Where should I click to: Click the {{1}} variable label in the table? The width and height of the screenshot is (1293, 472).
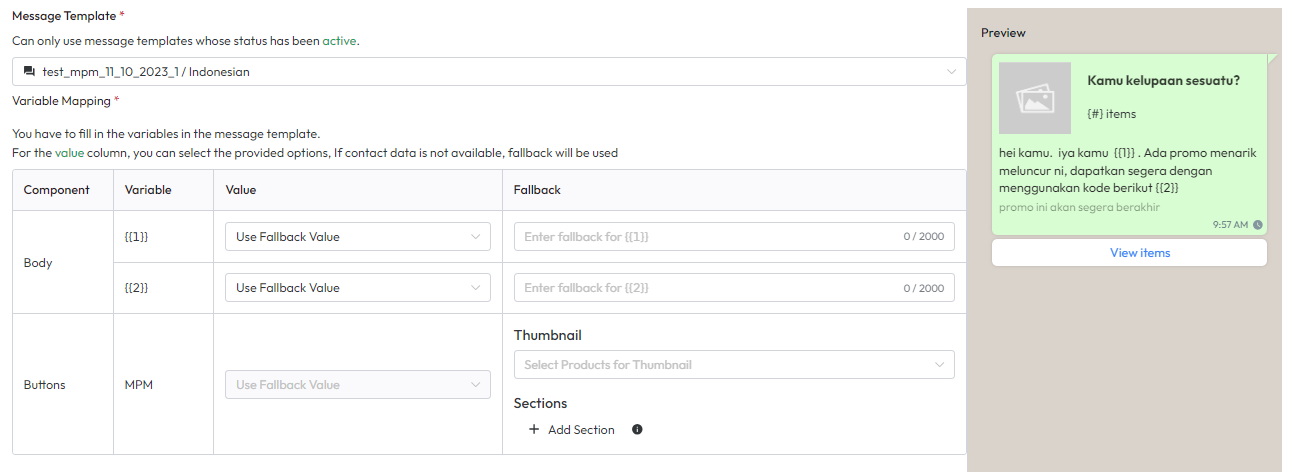138,237
